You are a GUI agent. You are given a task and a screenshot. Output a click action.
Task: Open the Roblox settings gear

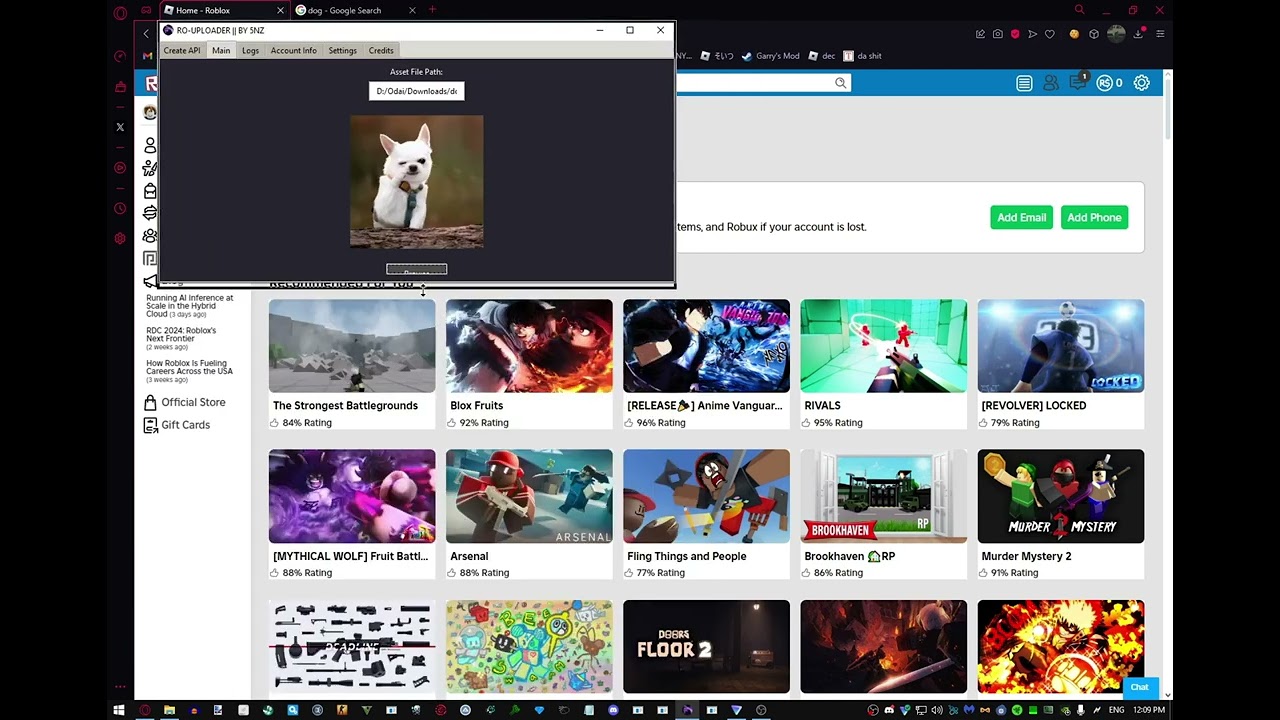coord(1141,83)
